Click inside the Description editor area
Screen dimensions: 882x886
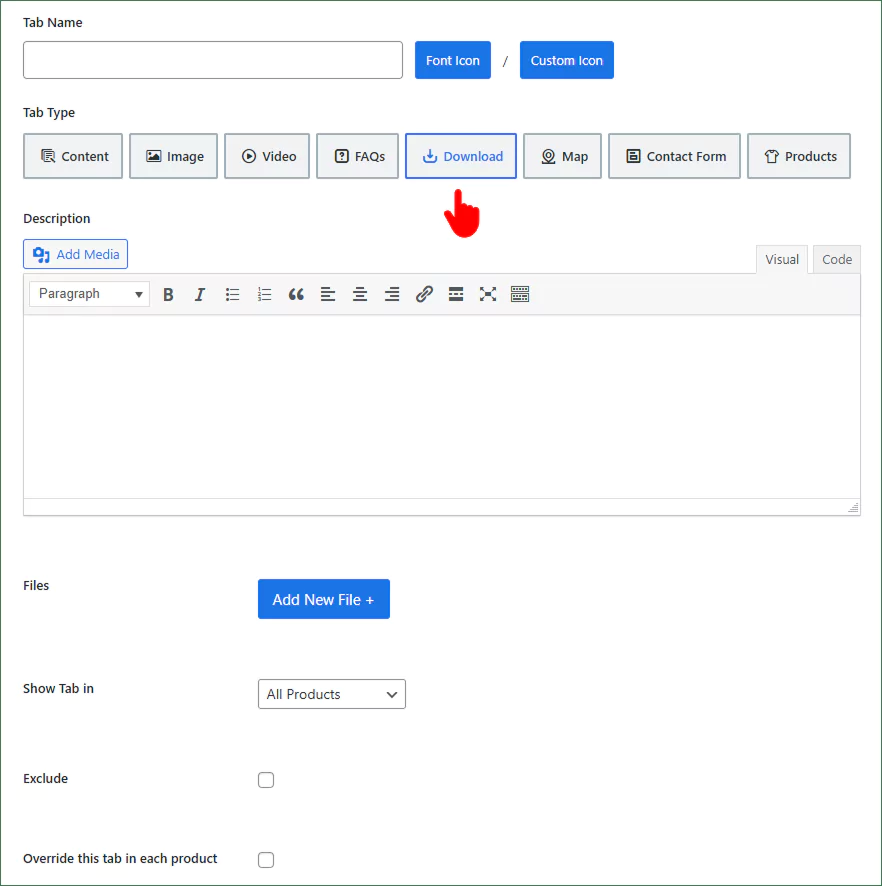(x=442, y=407)
